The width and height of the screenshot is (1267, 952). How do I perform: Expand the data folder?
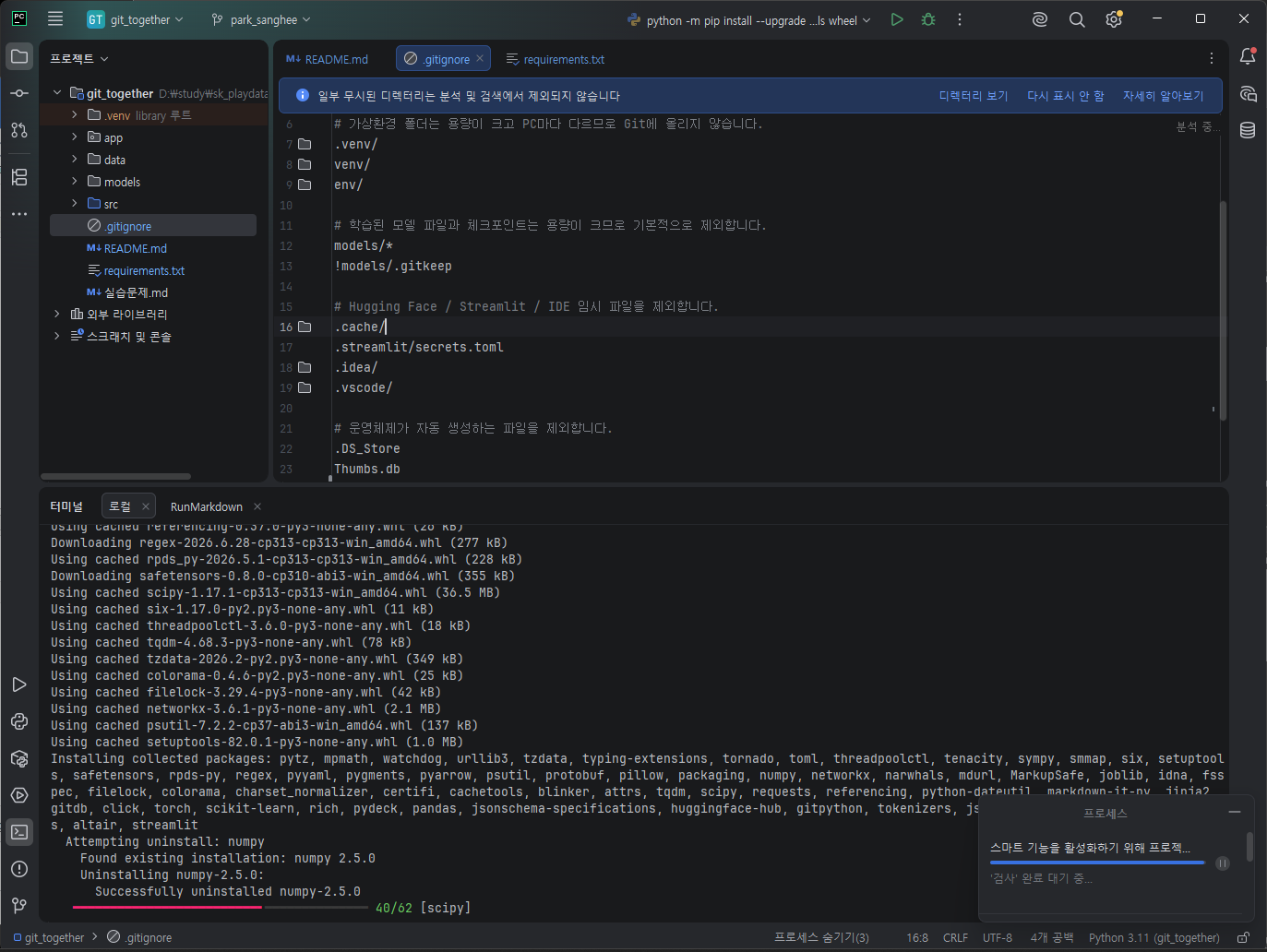point(75,159)
